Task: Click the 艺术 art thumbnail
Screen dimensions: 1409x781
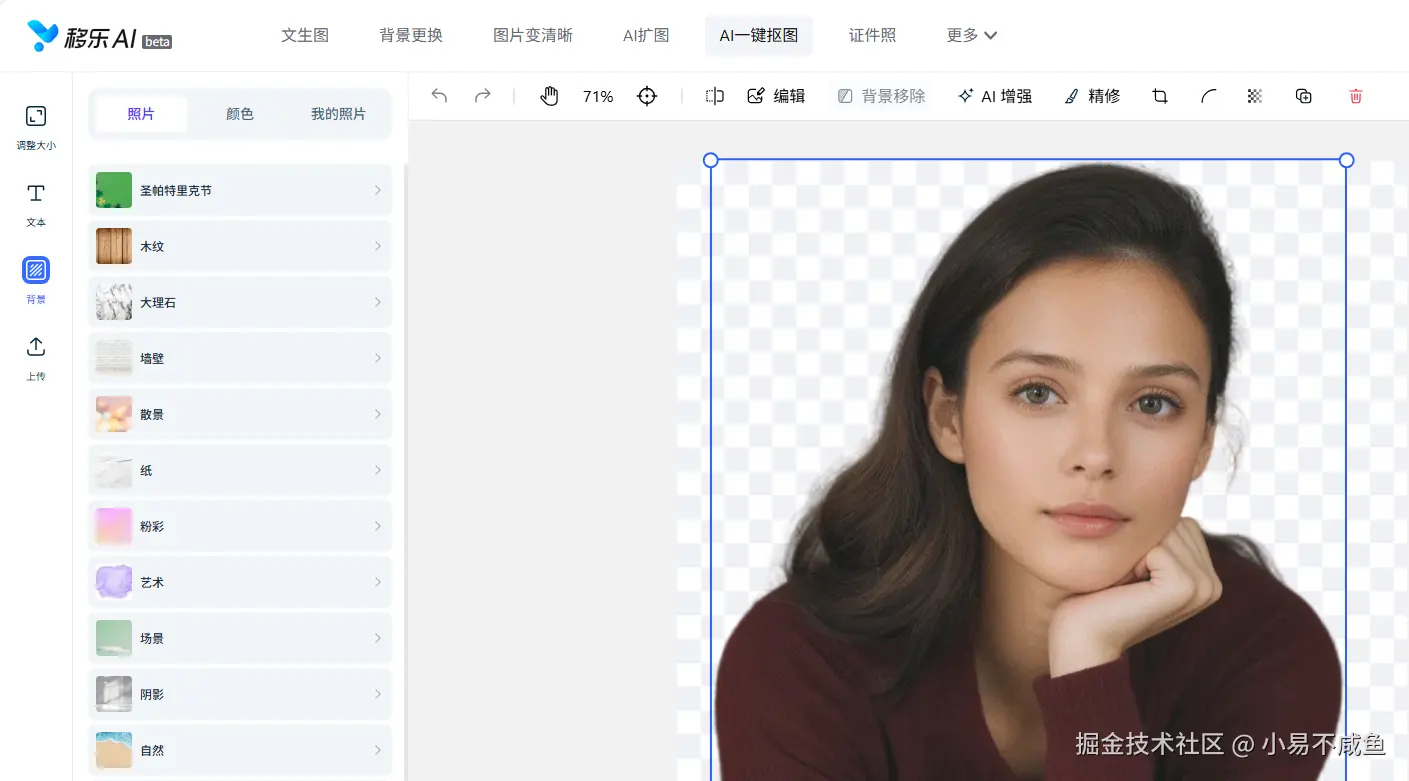Action: [114, 582]
